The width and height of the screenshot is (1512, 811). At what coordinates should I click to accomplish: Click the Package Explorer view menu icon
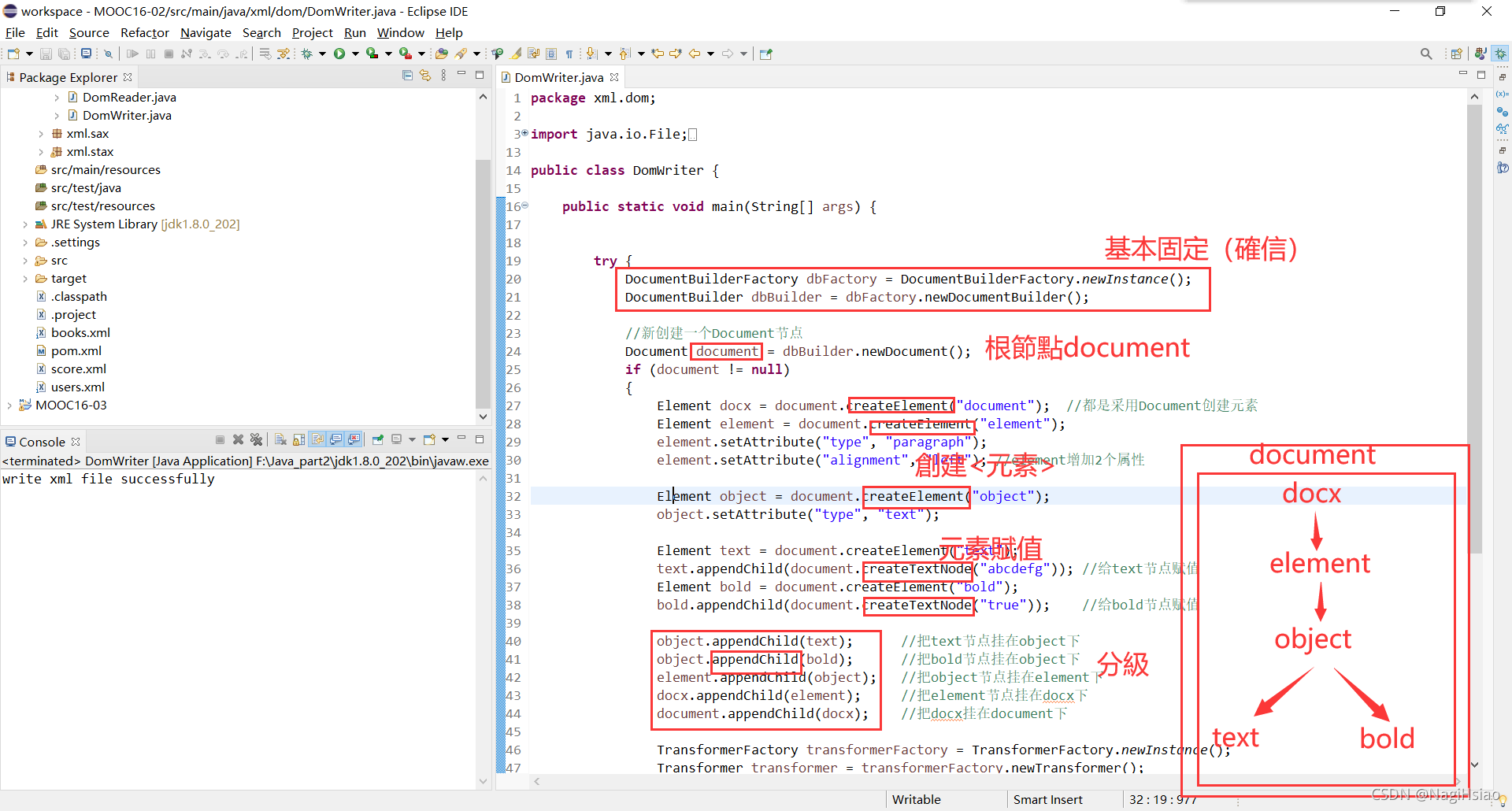[x=444, y=76]
